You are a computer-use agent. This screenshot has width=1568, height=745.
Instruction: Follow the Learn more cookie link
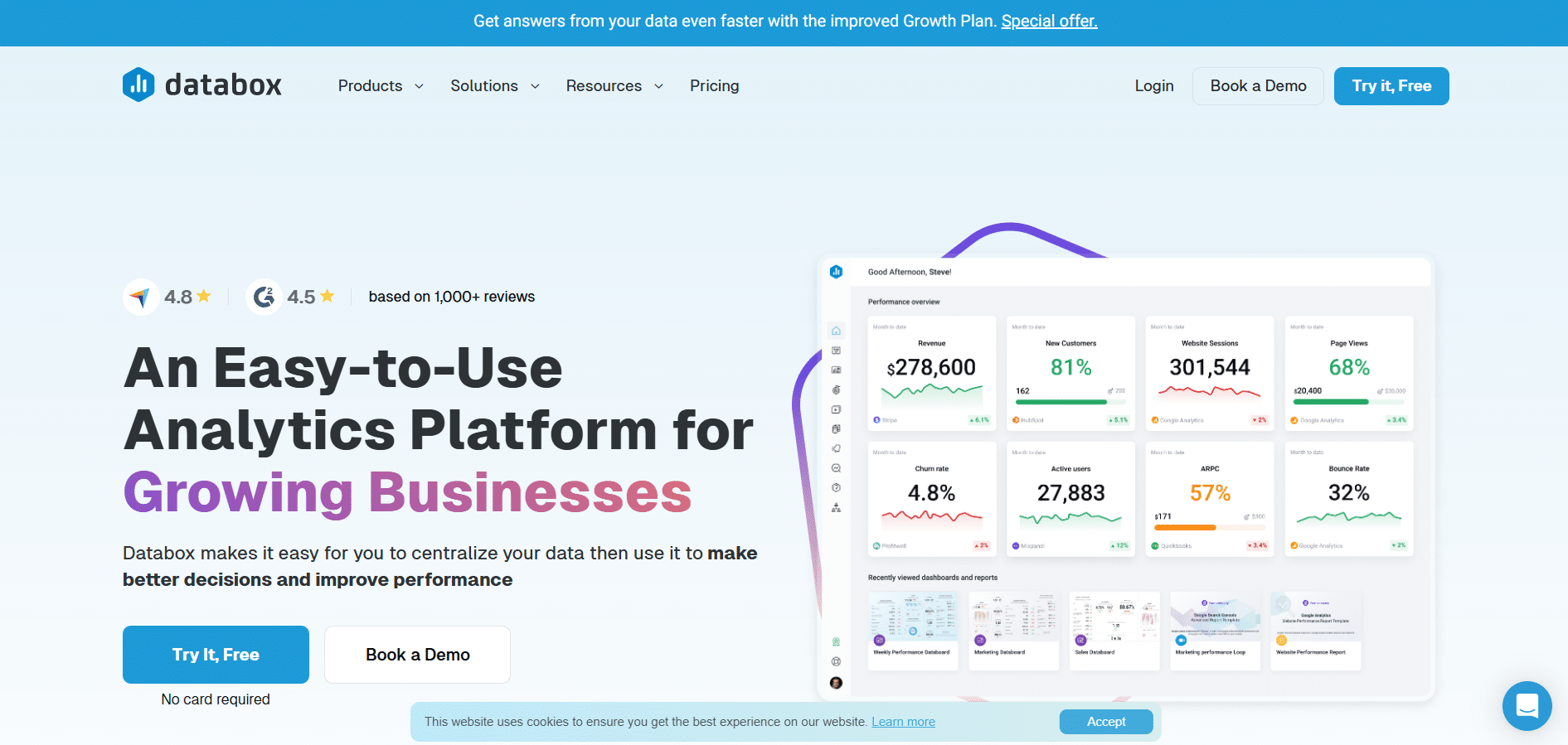coord(903,722)
